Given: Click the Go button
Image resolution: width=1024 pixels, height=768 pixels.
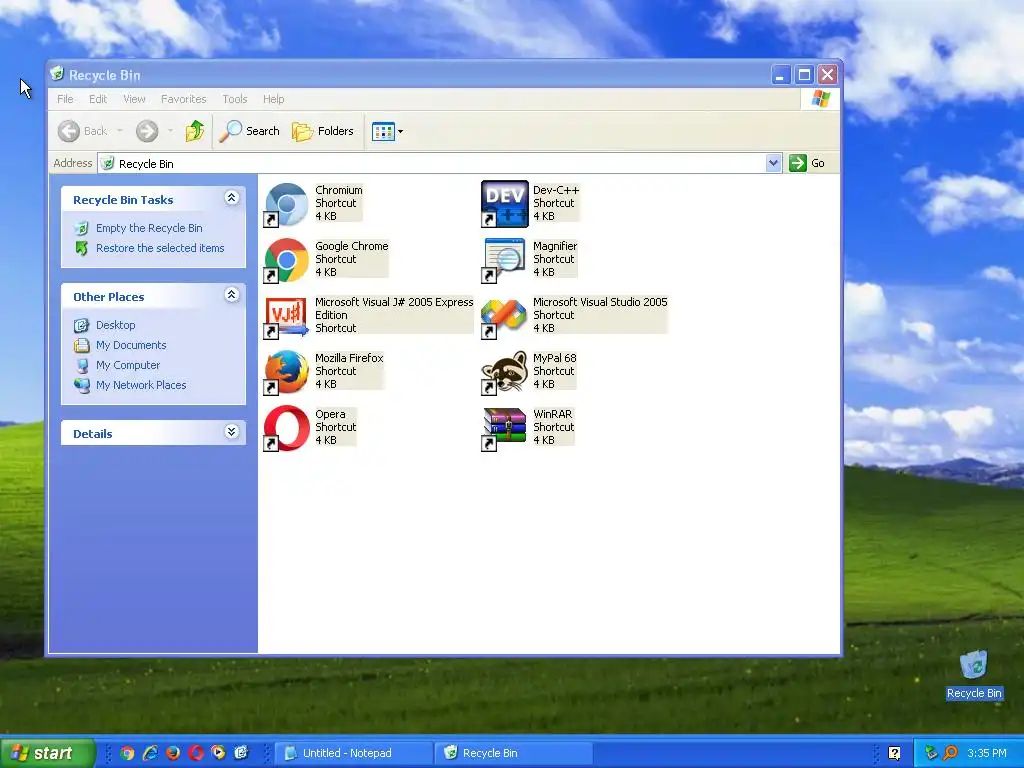Looking at the screenshot, I should coord(807,163).
